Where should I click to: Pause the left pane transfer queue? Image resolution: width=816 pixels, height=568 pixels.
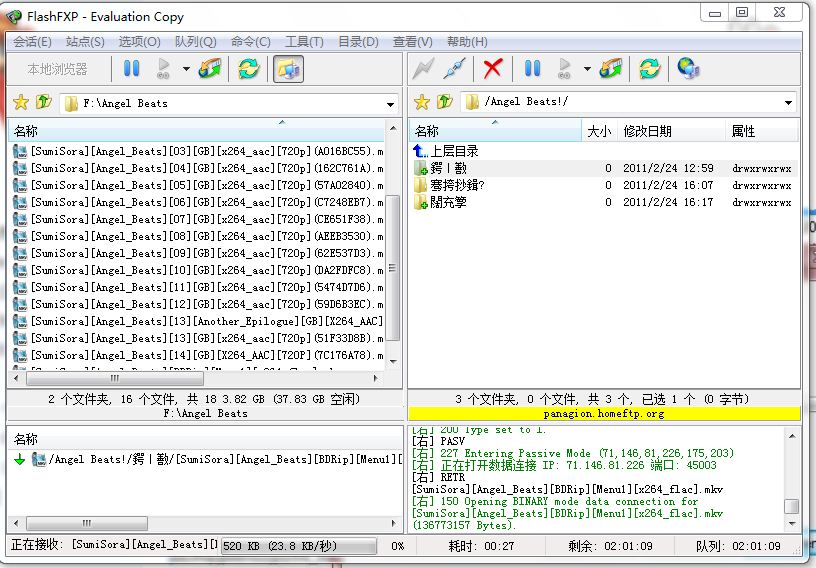pos(131,69)
